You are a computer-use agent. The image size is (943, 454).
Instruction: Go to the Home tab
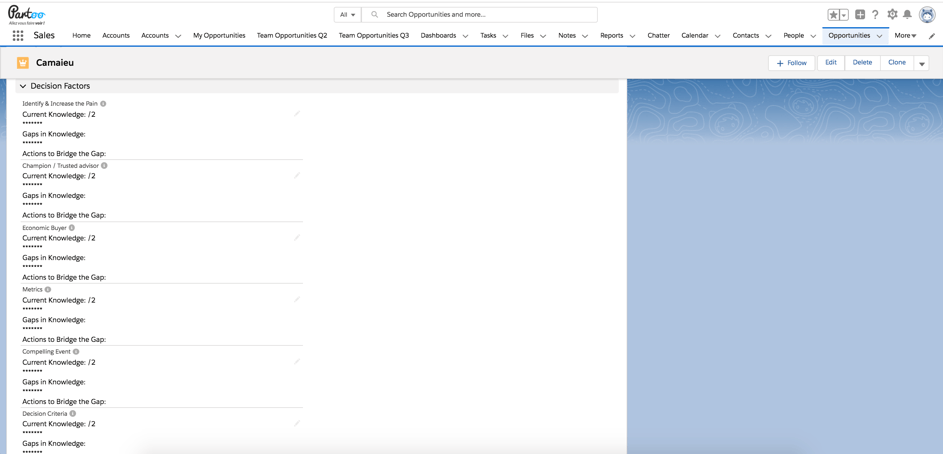coord(81,35)
